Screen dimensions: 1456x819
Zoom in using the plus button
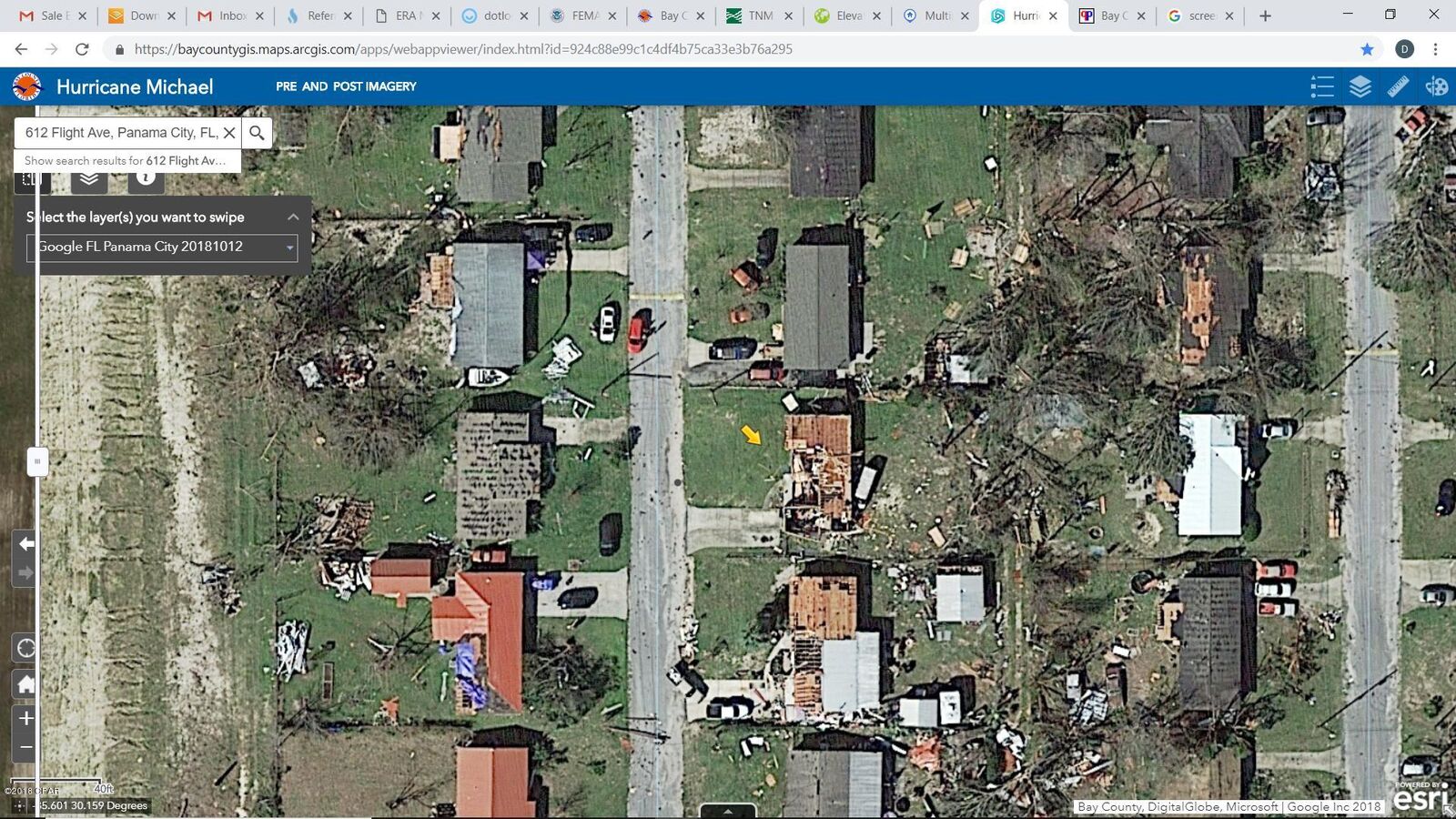pyautogui.click(x=25, y=718)
